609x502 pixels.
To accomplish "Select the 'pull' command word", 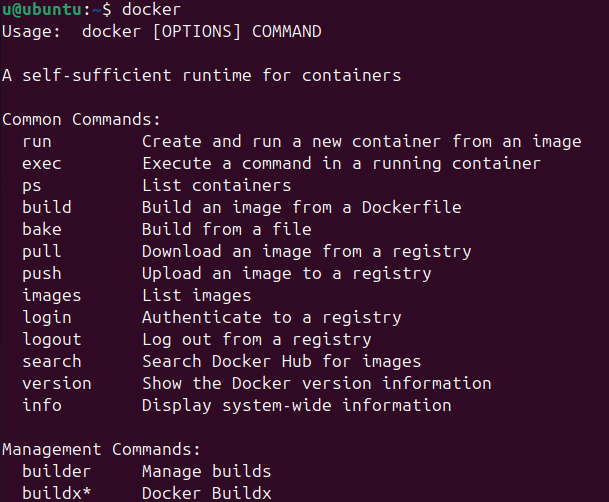I will point(42,252).
